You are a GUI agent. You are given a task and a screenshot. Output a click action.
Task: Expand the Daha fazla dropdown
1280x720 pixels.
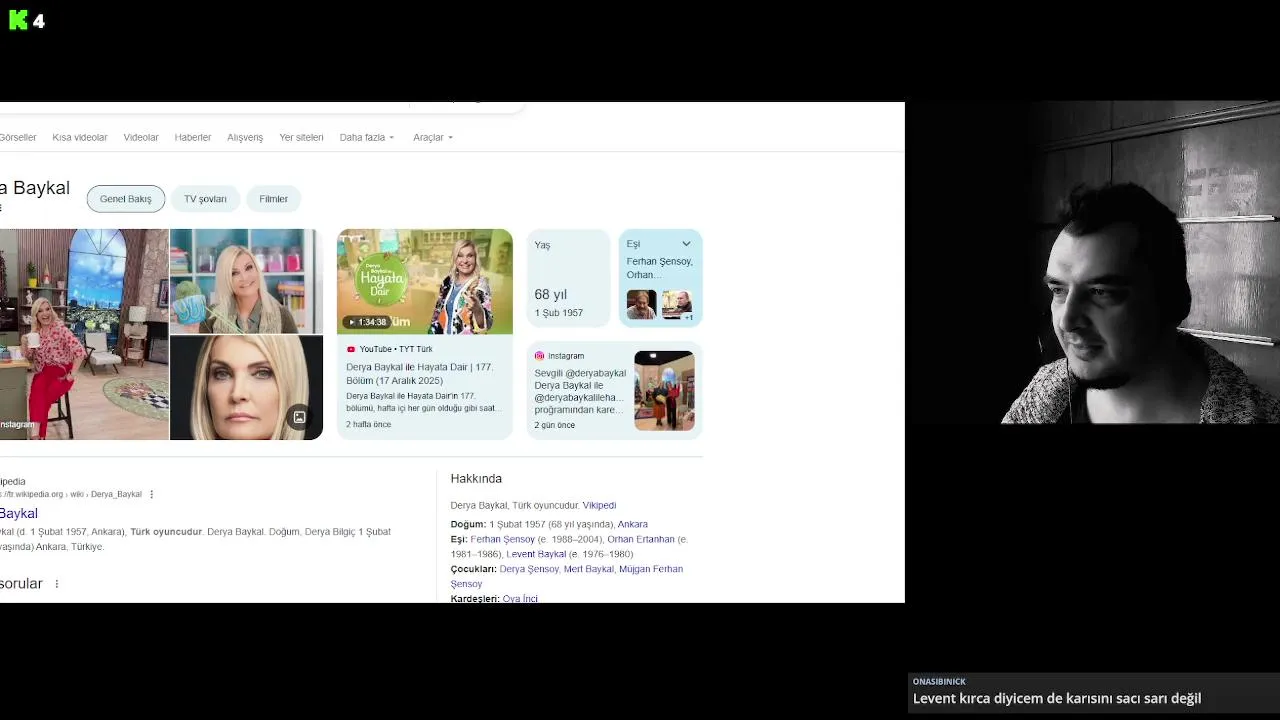click(367, 137)
